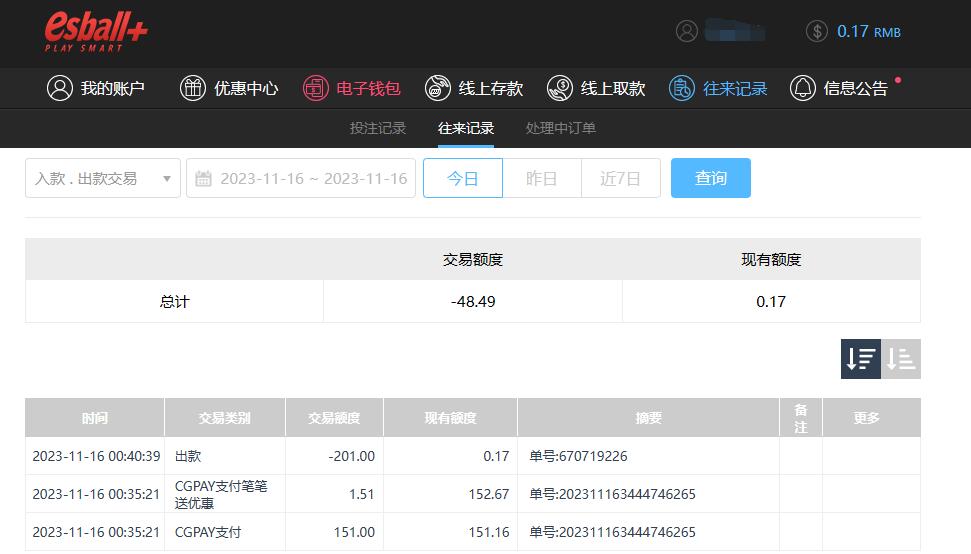The width and height of the screenshot is (971, 554).
Task: Switch to 投注记录 tab
Action: [x=378, y=128]
